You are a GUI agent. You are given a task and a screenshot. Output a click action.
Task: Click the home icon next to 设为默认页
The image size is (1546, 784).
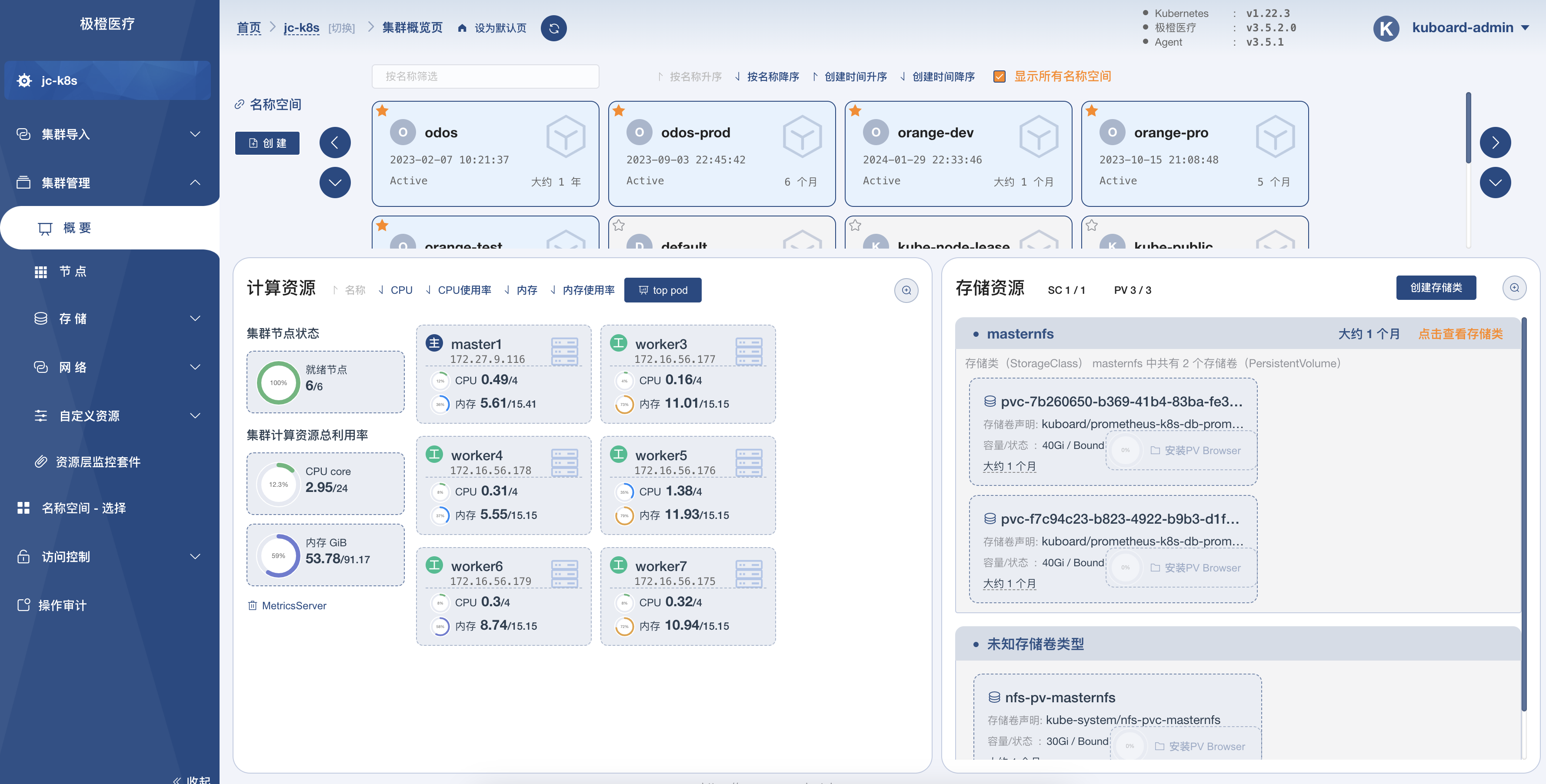tap(462, 28)
